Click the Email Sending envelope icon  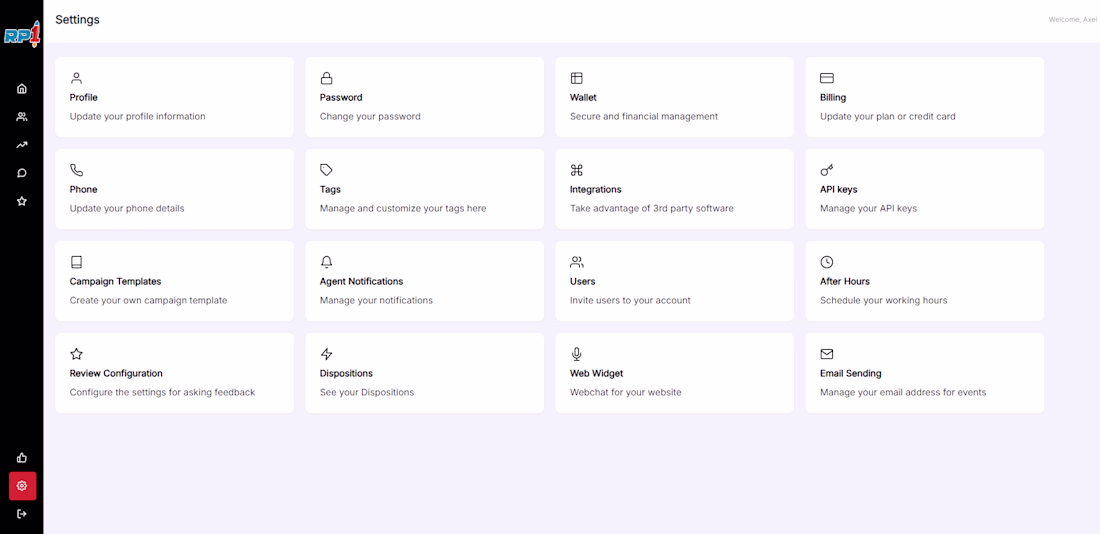pyautogui.click(x=826, y=354)
